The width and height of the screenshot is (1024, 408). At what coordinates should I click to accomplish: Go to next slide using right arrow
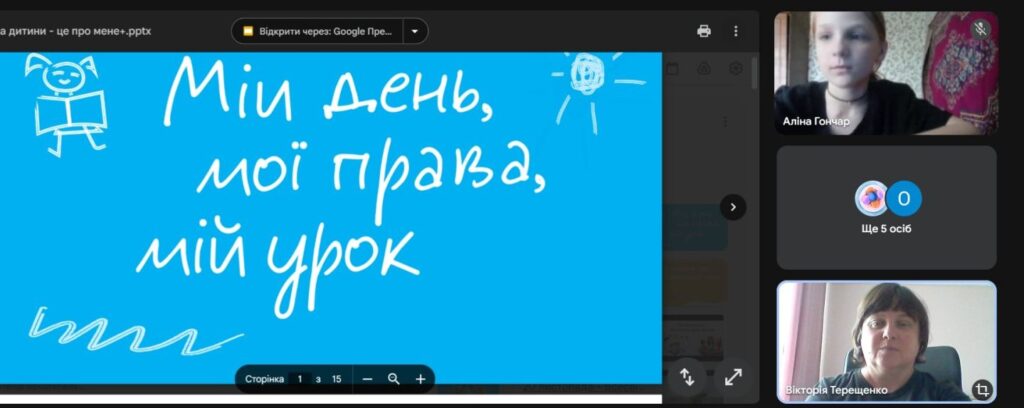pos(733,207)
